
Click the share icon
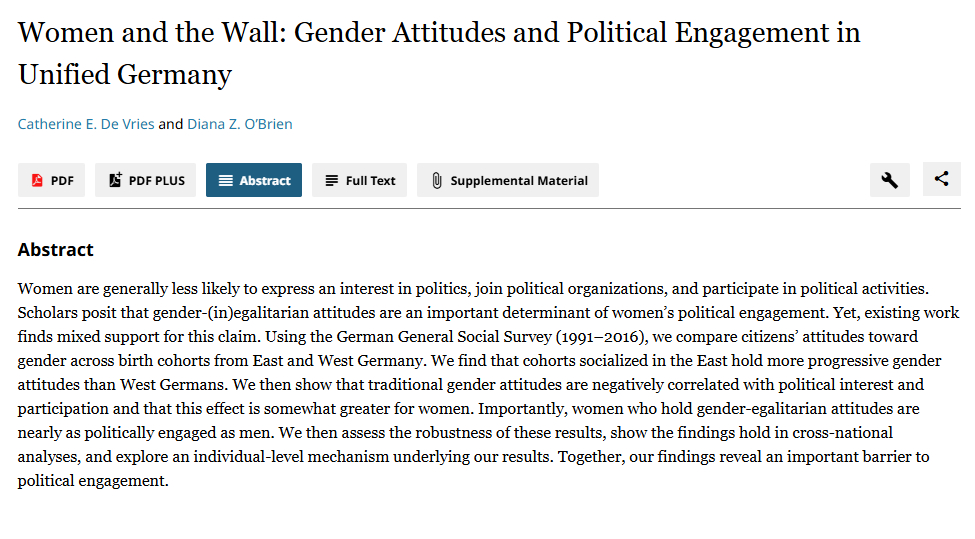pyautogui.click(x=941, y=180)
